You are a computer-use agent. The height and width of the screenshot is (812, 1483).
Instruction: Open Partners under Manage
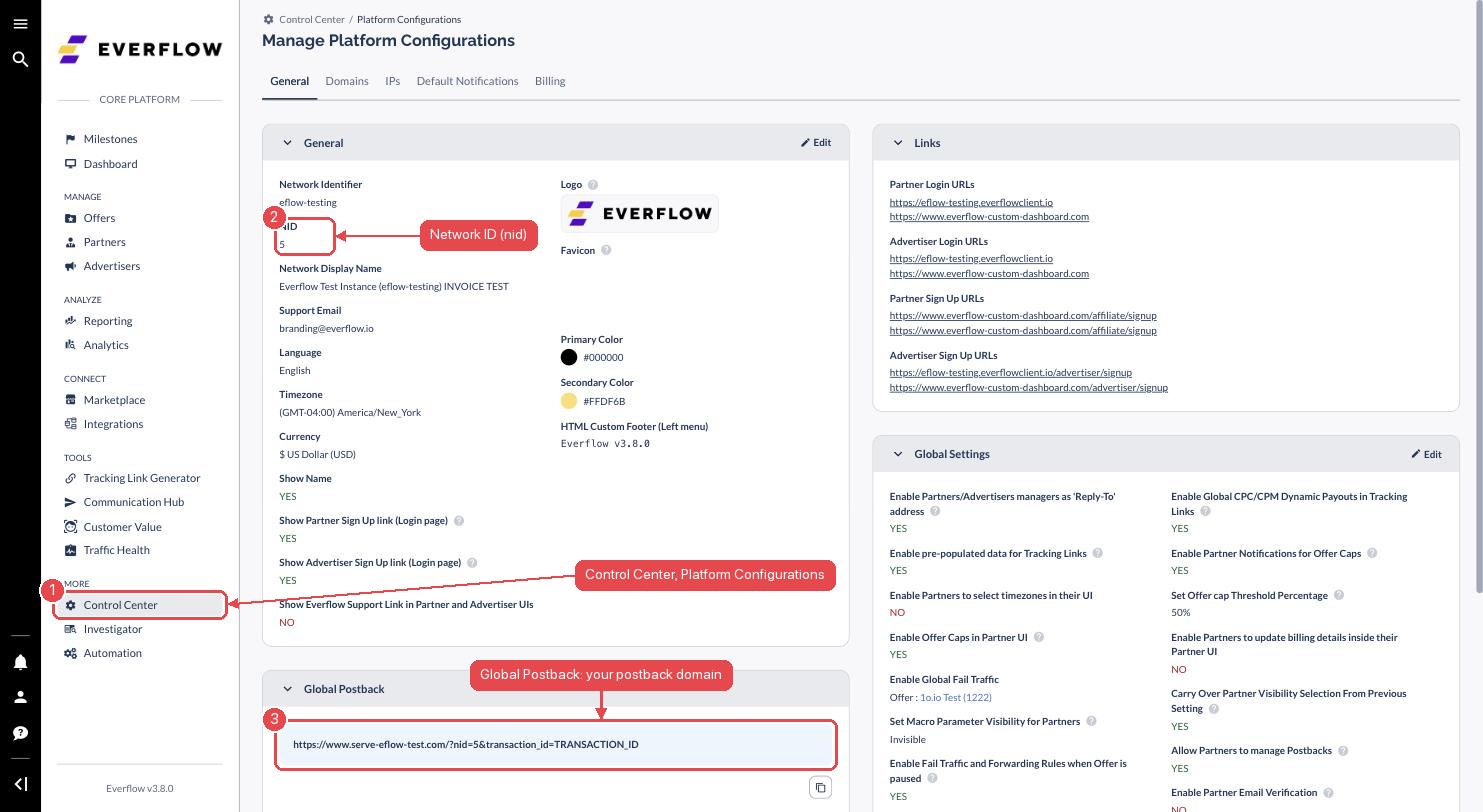point(104,242)
